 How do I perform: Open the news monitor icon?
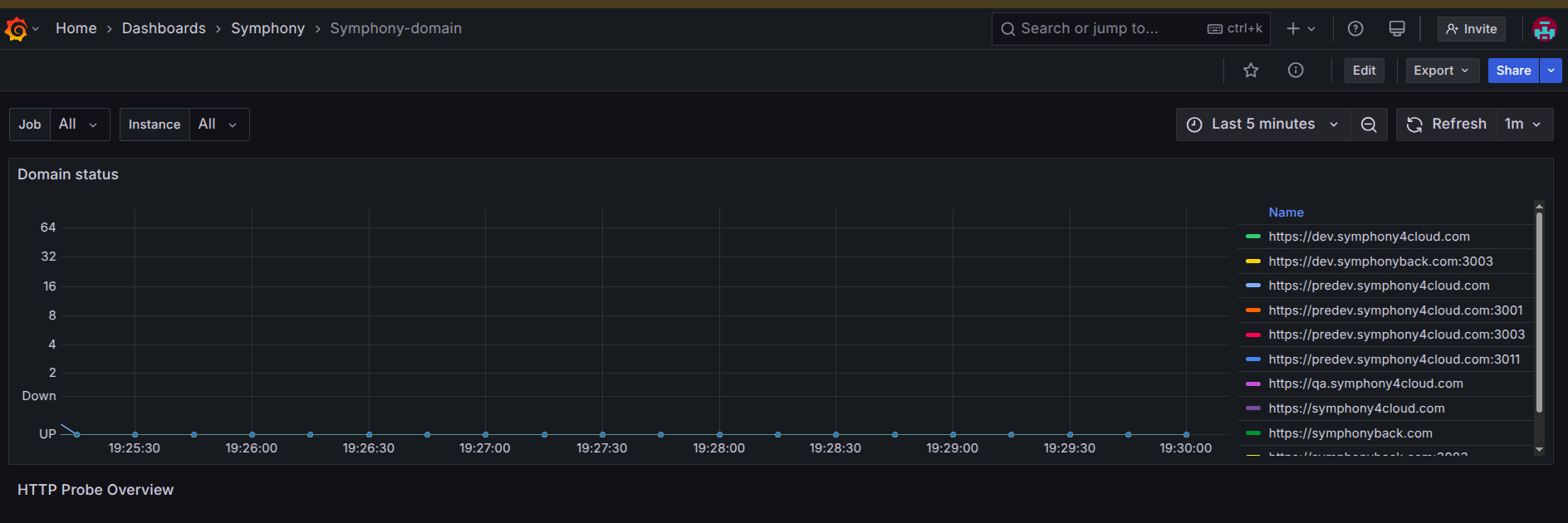pos(1397,29)
